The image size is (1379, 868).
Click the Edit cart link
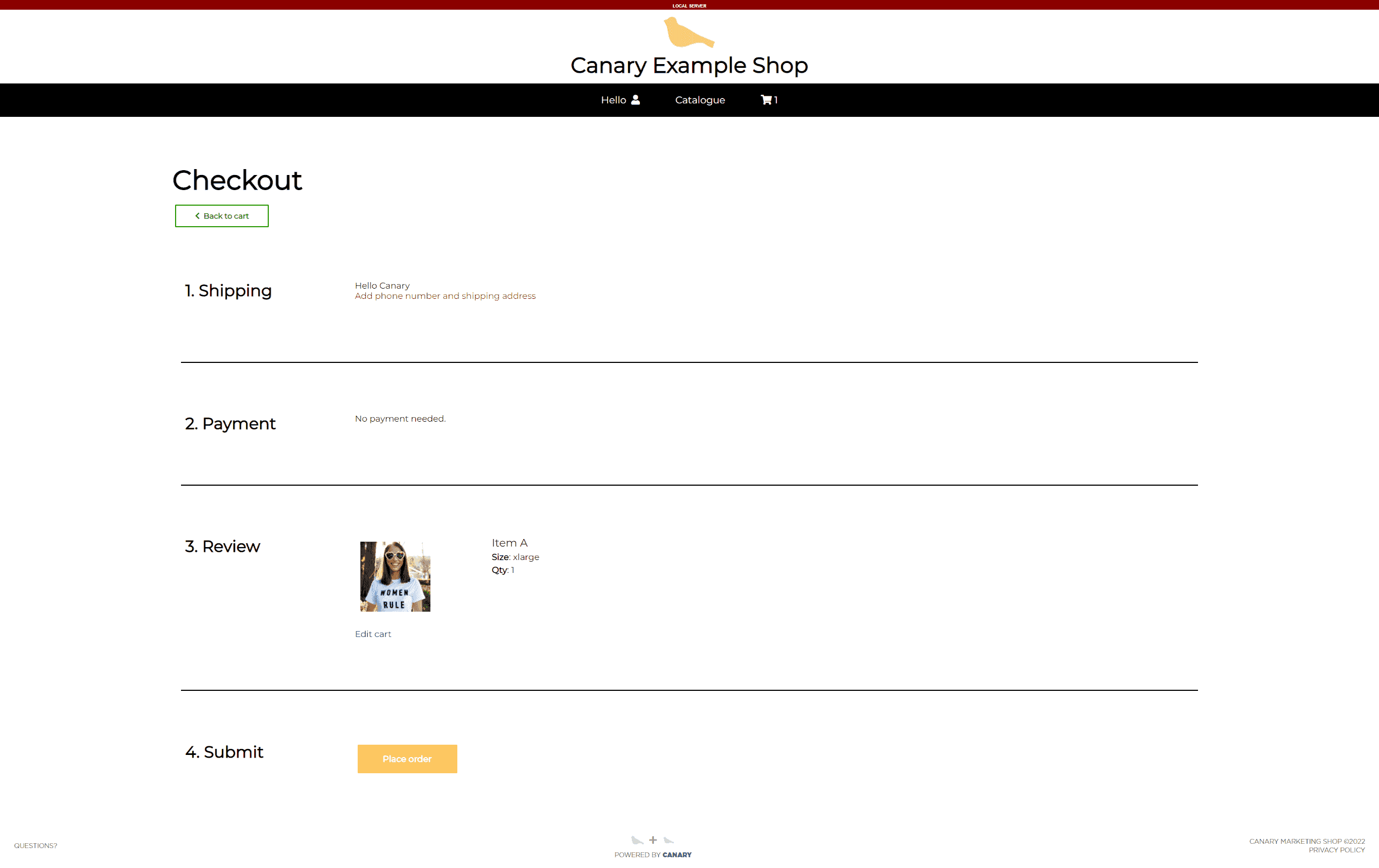click(x=373, y=634)
